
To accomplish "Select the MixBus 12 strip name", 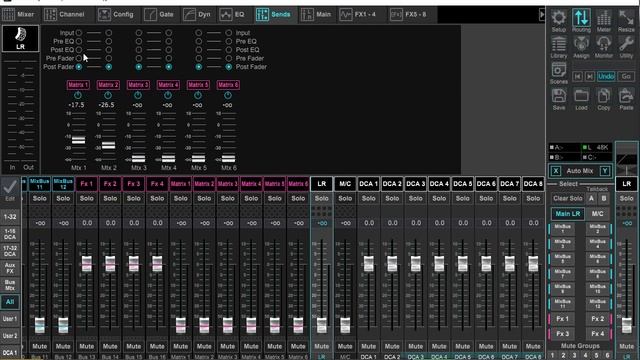I will pyautogui.click(x=63, y=184).
